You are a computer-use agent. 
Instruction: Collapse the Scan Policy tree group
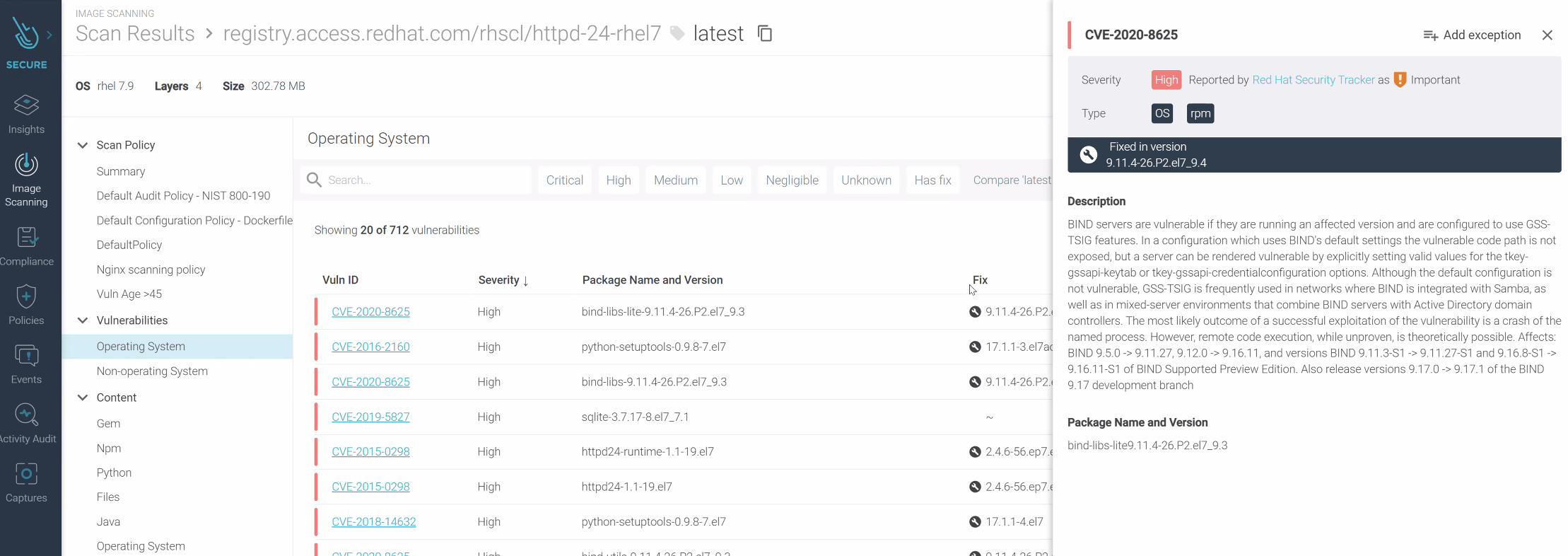83,145
